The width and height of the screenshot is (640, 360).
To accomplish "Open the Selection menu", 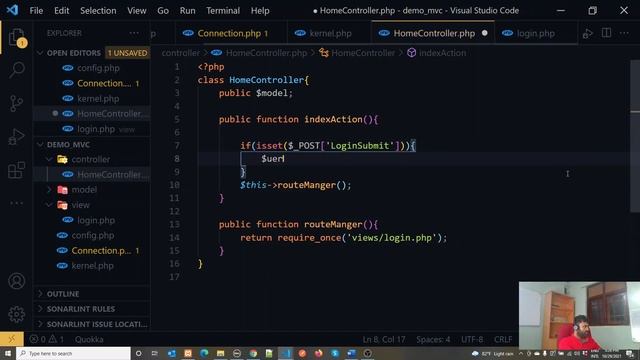I will click(x=98, y=11).
